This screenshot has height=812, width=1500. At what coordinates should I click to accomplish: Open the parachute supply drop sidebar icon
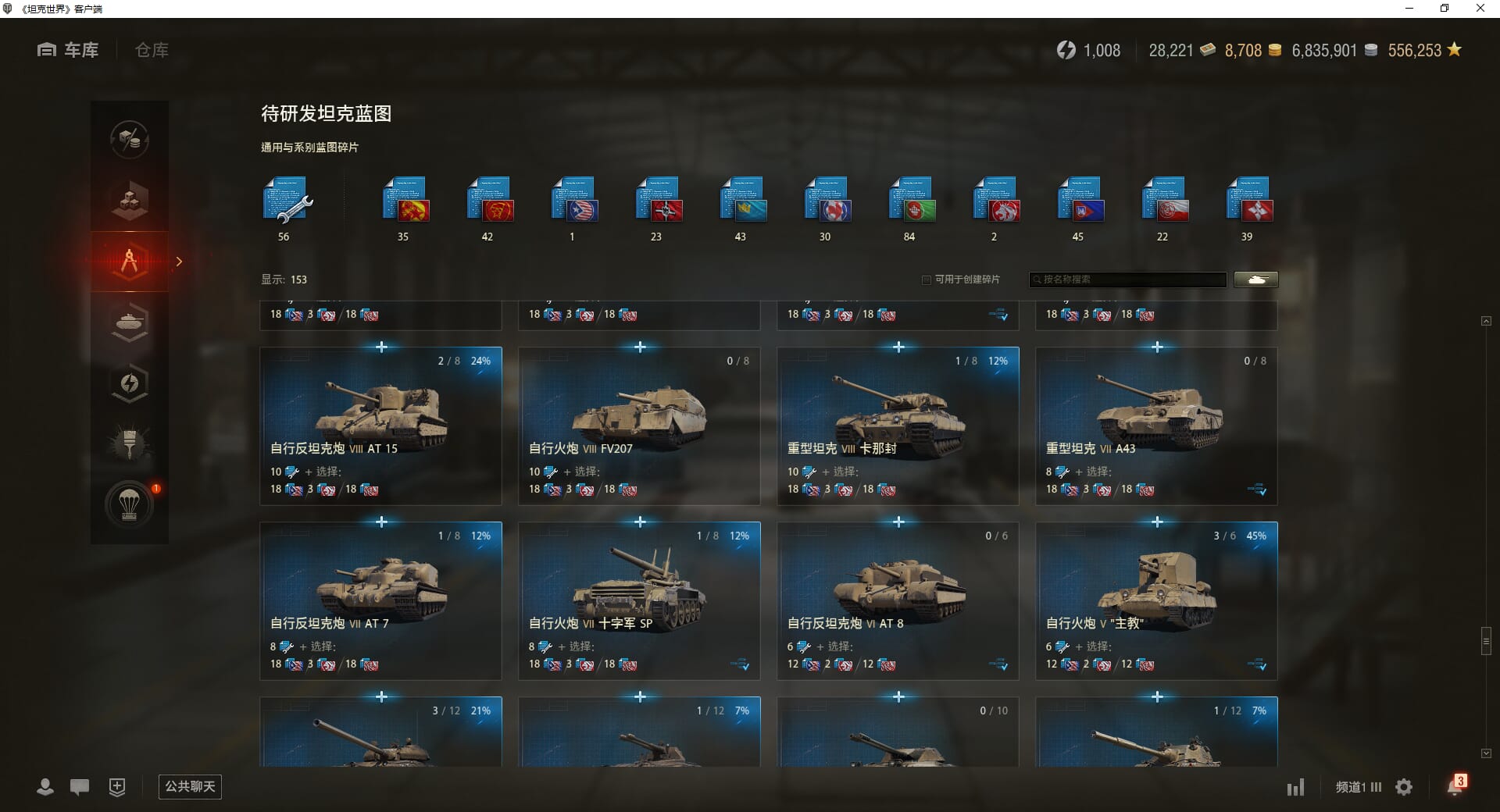(130, 504)
